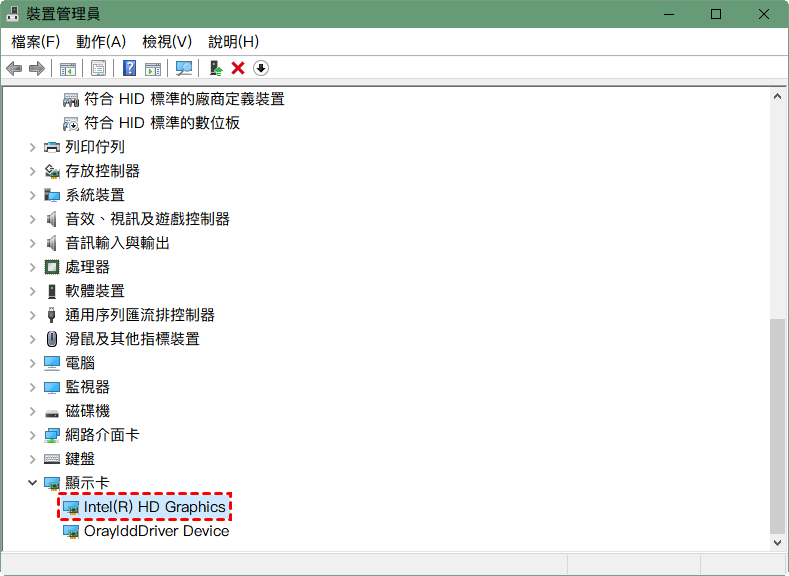The height and width of the screenshot is (576, 789).
Task: Open the 檔案(F) menu
Action: click(35, 42)
